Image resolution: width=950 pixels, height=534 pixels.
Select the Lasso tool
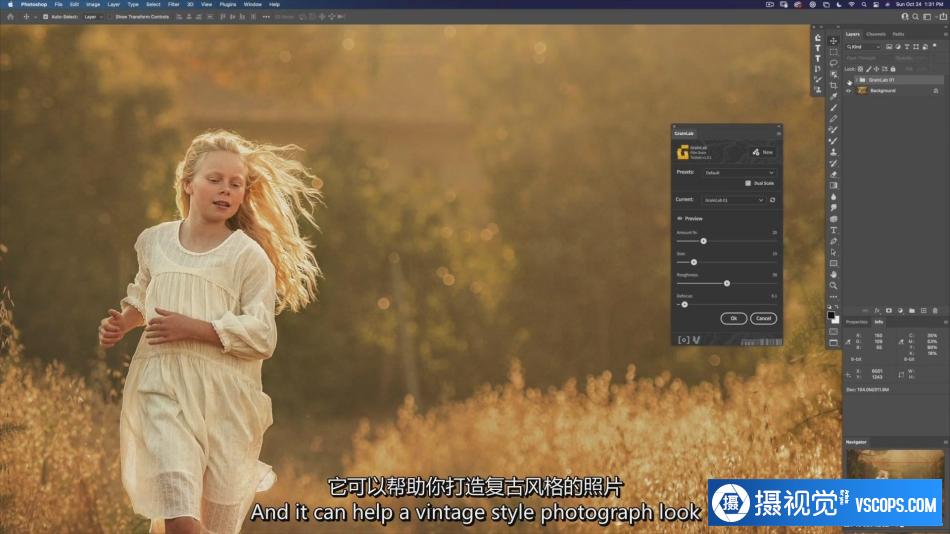point(834,63)
